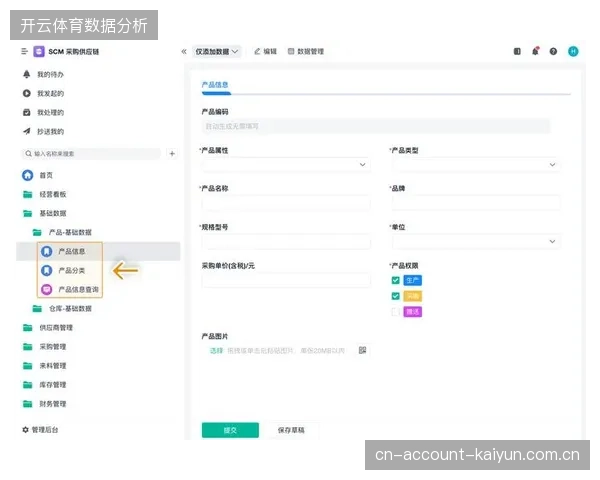
Task: Click the blue 生产 tag
Action: pos(412,281)
